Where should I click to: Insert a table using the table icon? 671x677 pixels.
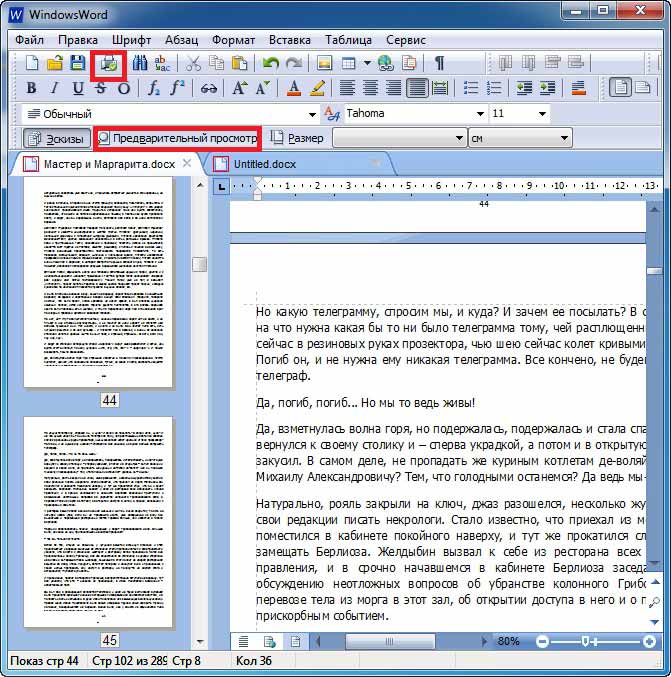[348, 63]
